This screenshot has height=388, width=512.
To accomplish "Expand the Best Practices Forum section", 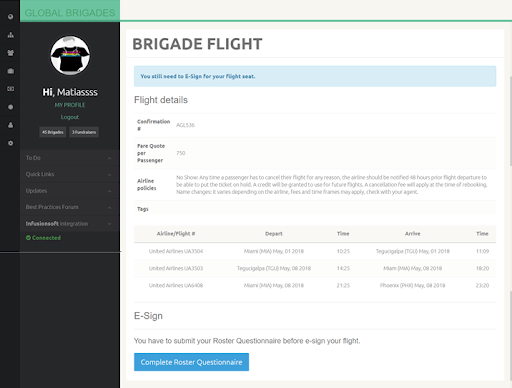I will (x=70, y=207).
